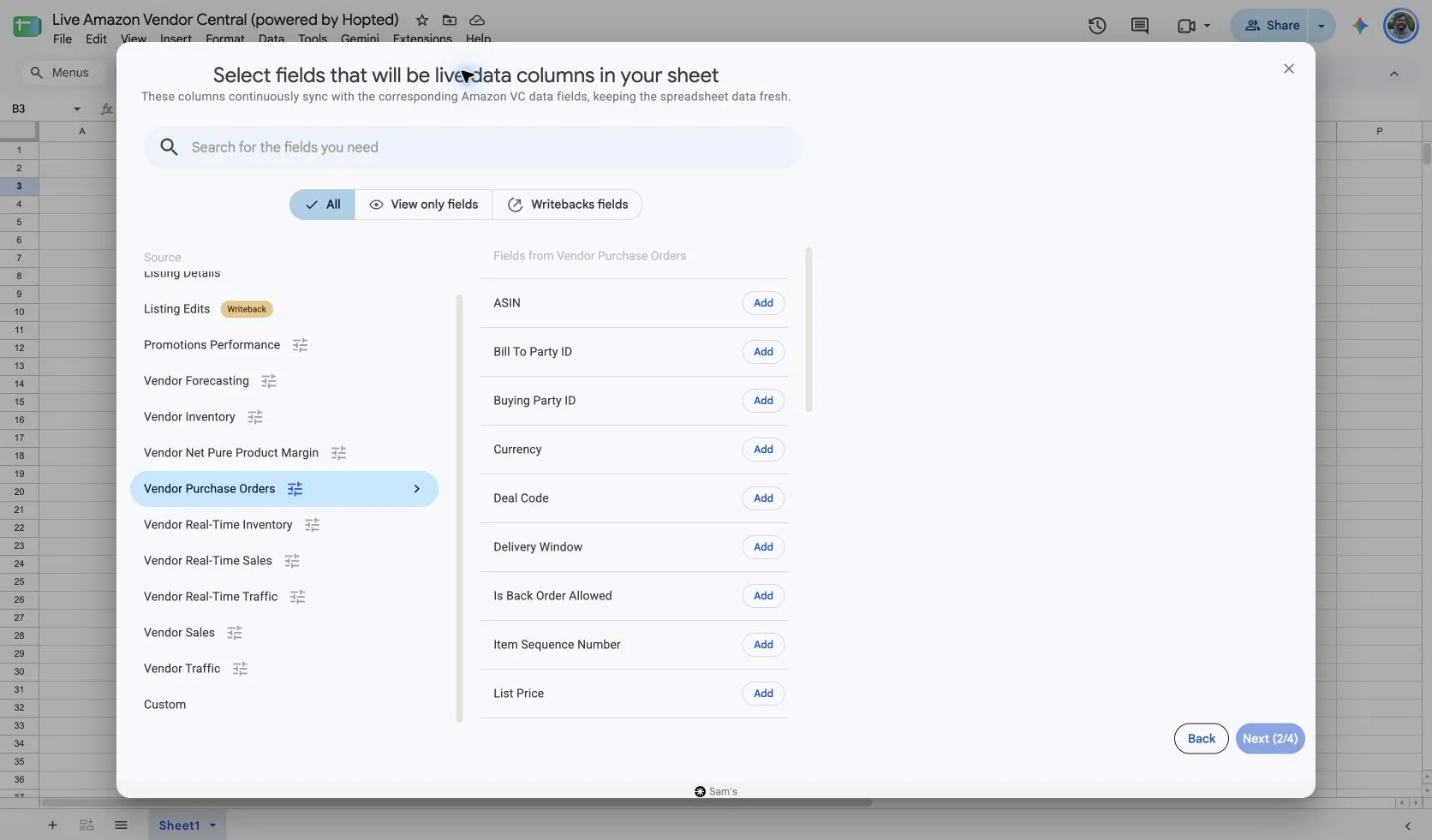Open filter icon next to Vendor Real-Time Traffic
The height and width of the screenshot is (840, 1432).
point(298,597)
